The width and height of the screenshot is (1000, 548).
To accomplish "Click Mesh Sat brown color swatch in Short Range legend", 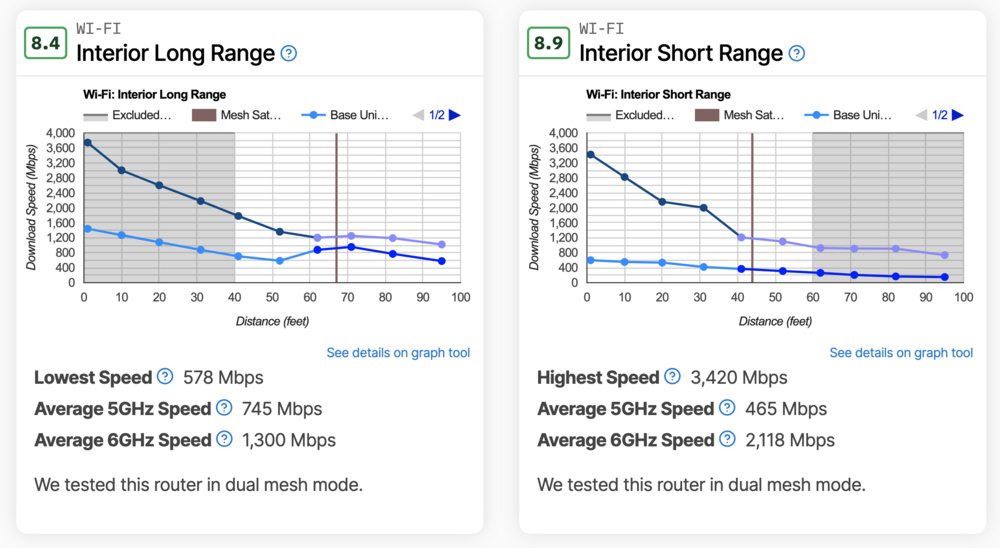I will pyautogui.click(x=706, y=115).
